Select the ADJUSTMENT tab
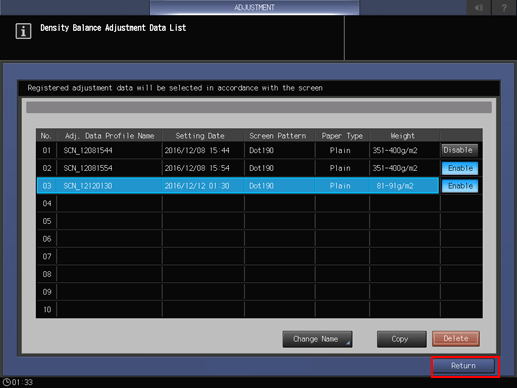 point(254,7)
